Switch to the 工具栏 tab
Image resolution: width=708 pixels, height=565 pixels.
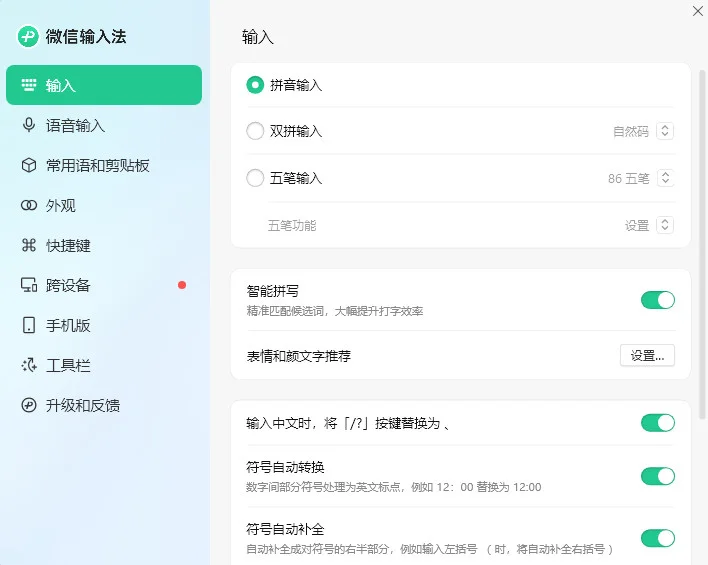coord(104,365)
